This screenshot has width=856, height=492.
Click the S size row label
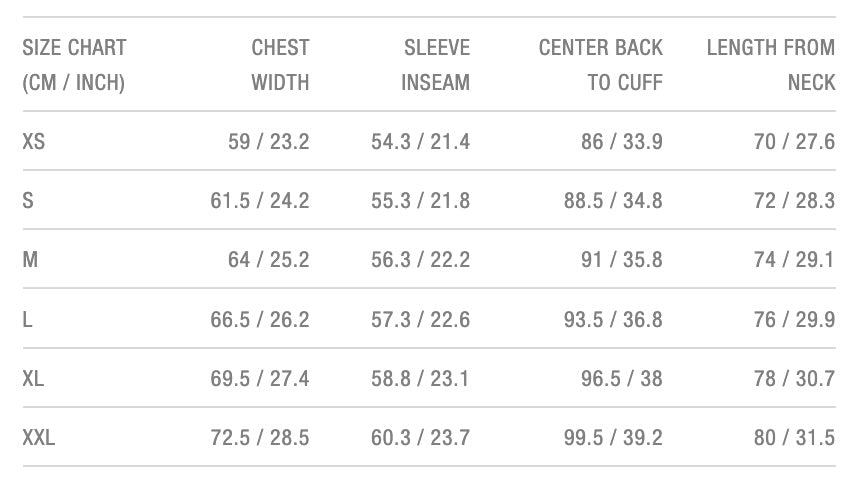tap(28, 201)
